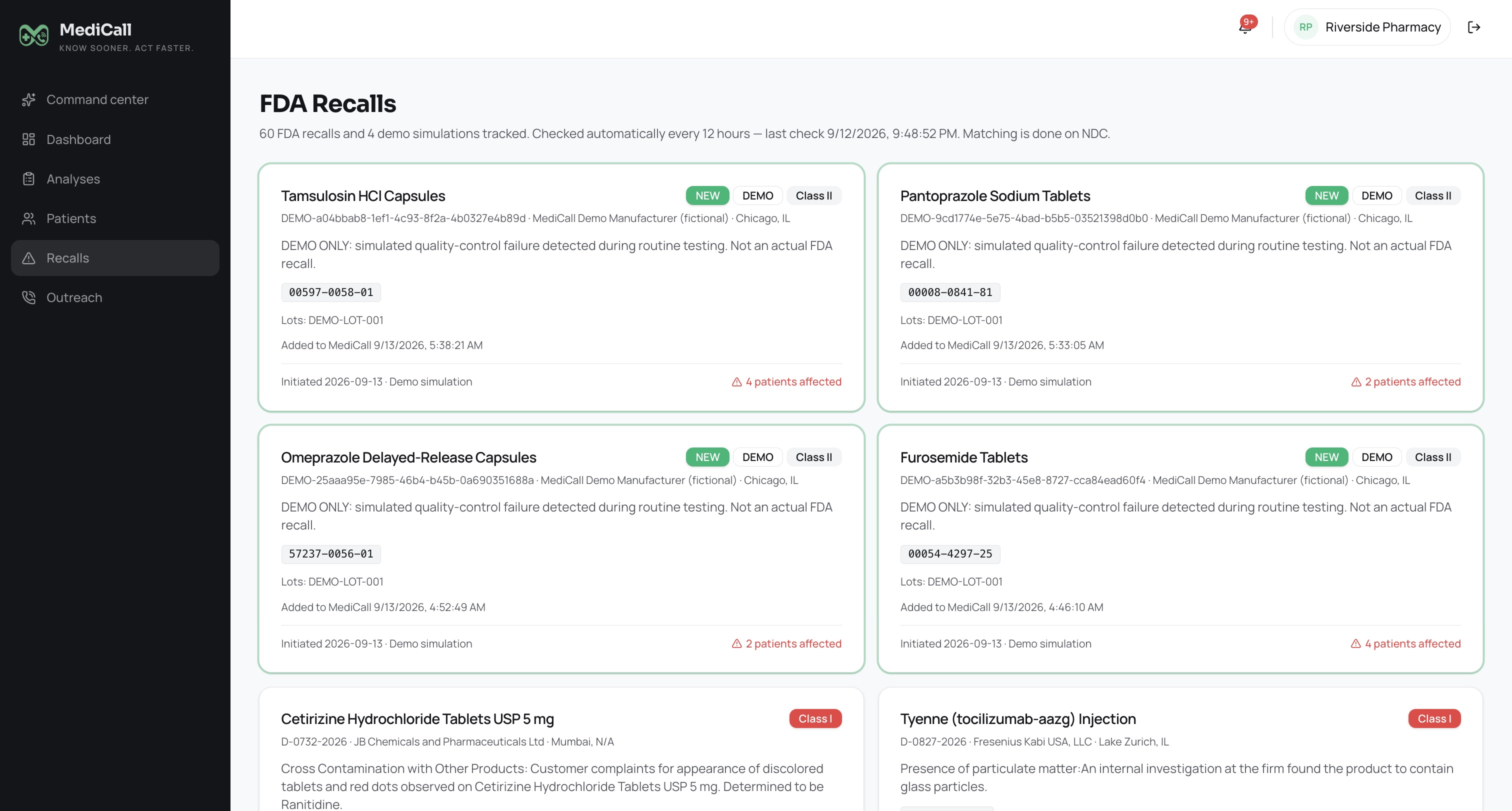Click the Dashboard grid icon
The image size is (1512, 811).
click(28, 139)
